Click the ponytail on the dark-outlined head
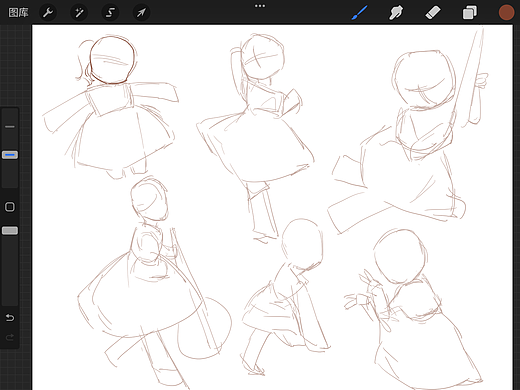The width and height of the screenshot is (520, 390). click(x=83, y=62)
